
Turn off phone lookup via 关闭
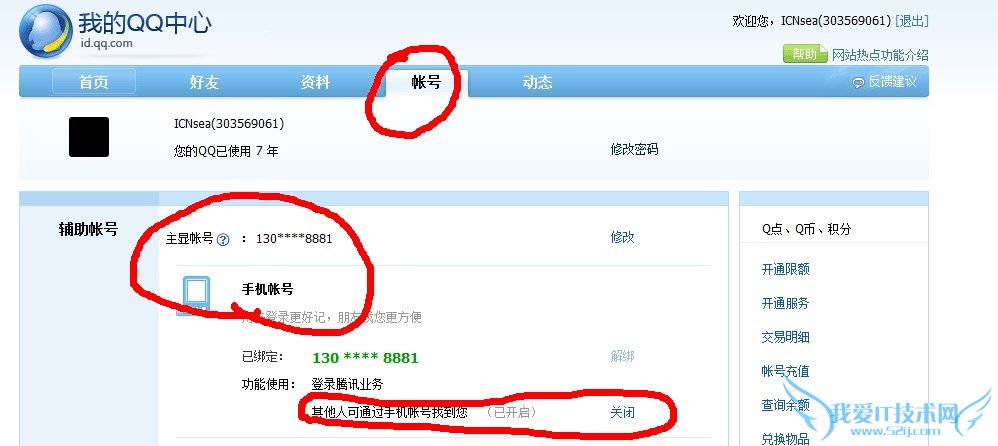(x=622, y=412)
